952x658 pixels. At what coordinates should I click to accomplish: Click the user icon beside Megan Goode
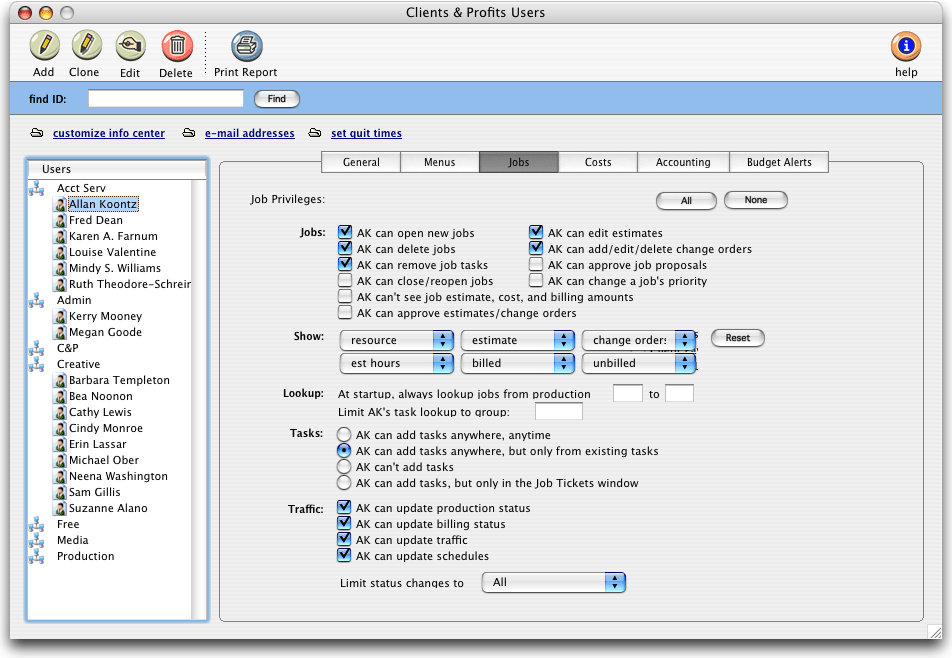pos(60,332)
